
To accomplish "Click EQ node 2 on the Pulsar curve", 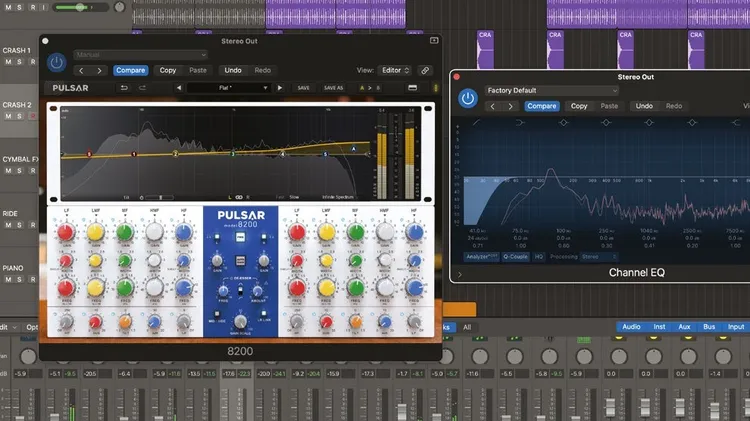I will tap(176, 154).
